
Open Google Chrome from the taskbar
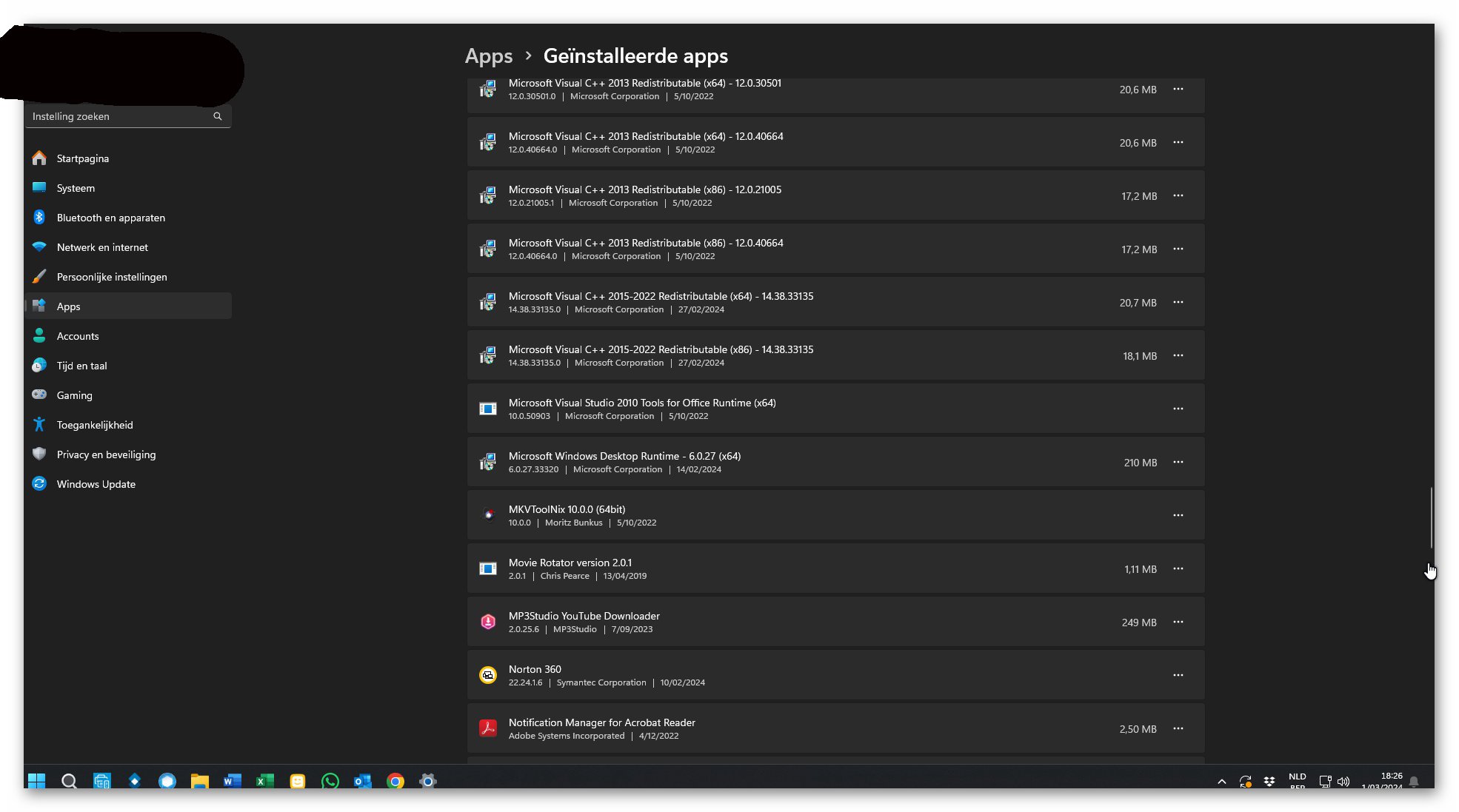(395, 781)
